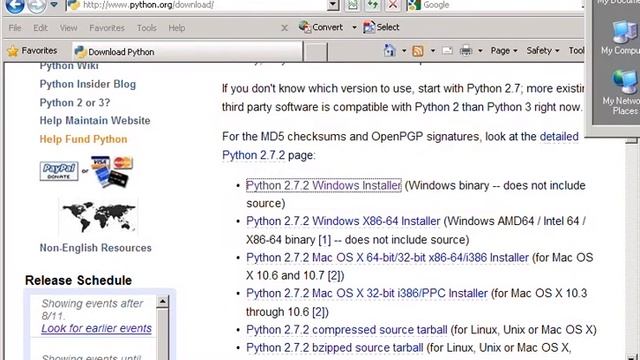The image size is (640, 360).
Task: Click the browser Forward arrow button
Action: click(x=36, y=5)
